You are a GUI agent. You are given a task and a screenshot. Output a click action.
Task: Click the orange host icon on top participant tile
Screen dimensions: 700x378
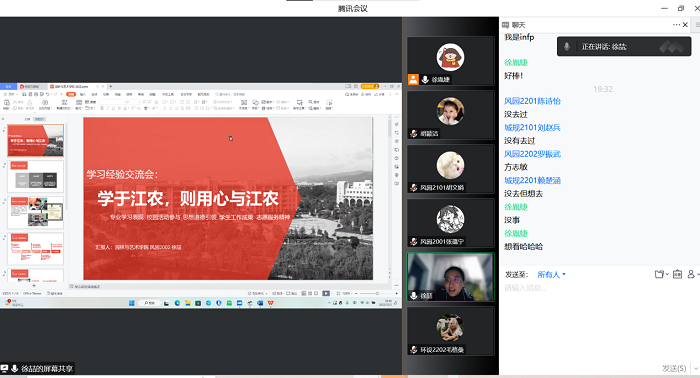(x=413, y=79)
